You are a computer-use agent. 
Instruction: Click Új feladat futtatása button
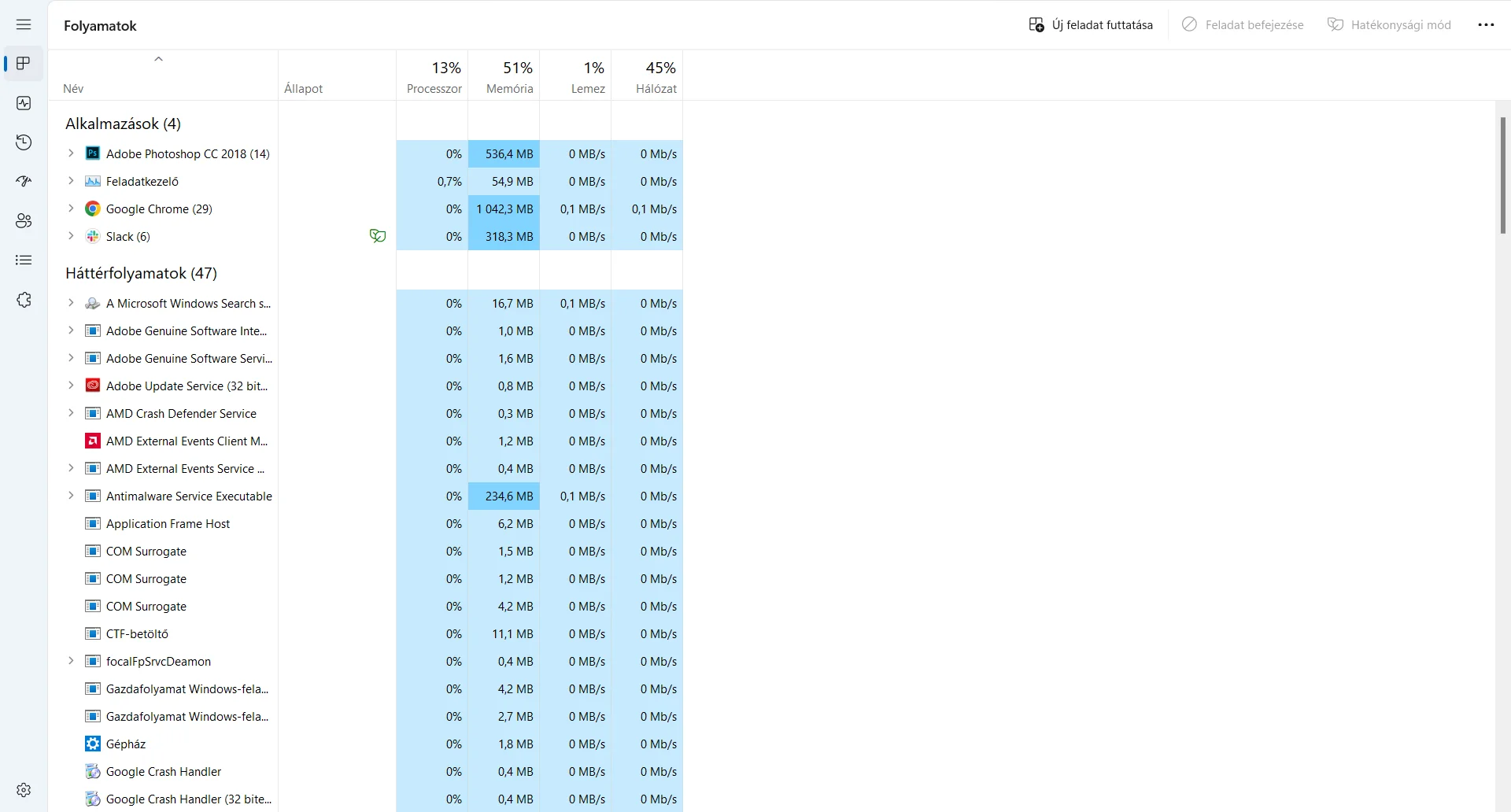point(1091,25)
